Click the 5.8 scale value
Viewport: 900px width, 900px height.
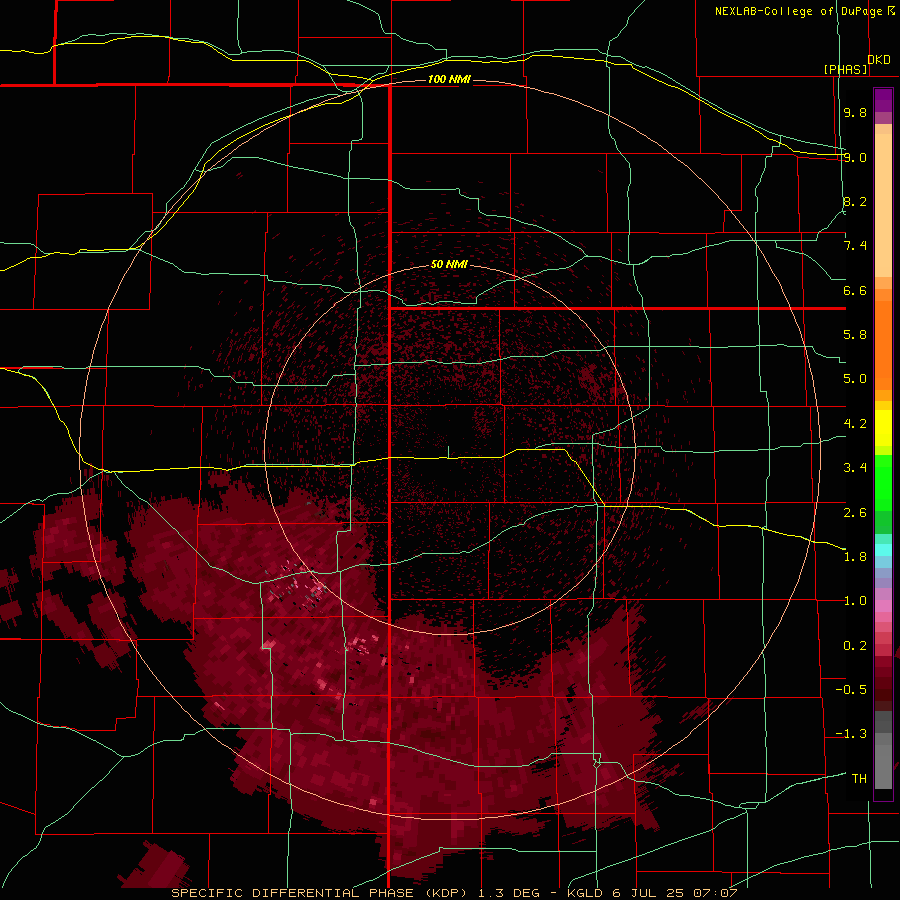855,335
